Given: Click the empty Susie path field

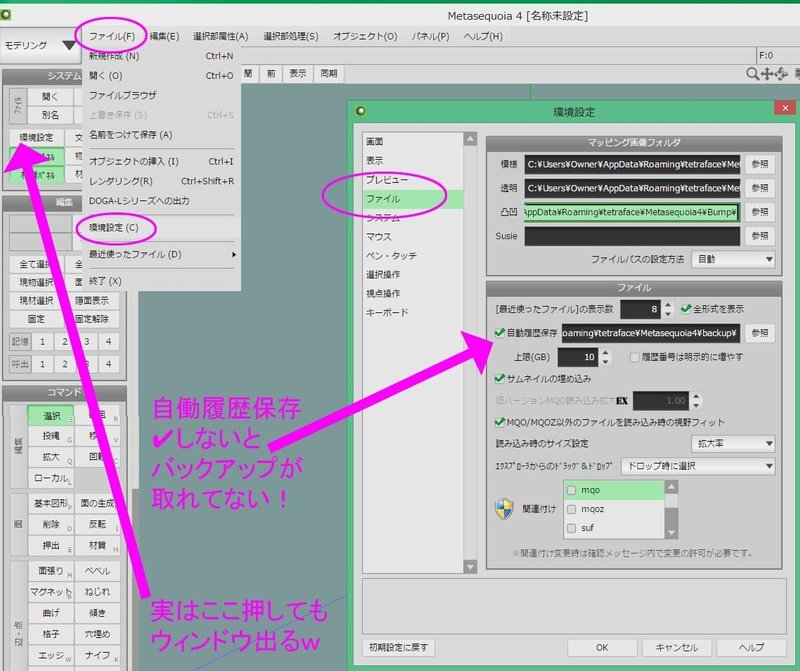Looking at the screenshot, I should click(x=632, y=236).
